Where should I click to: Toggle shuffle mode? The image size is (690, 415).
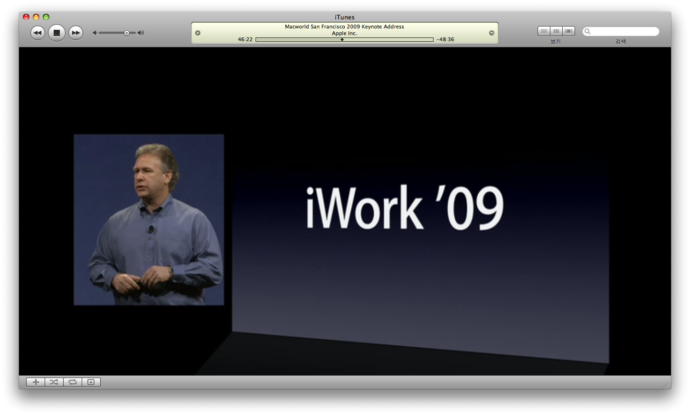tap(54, 382)
